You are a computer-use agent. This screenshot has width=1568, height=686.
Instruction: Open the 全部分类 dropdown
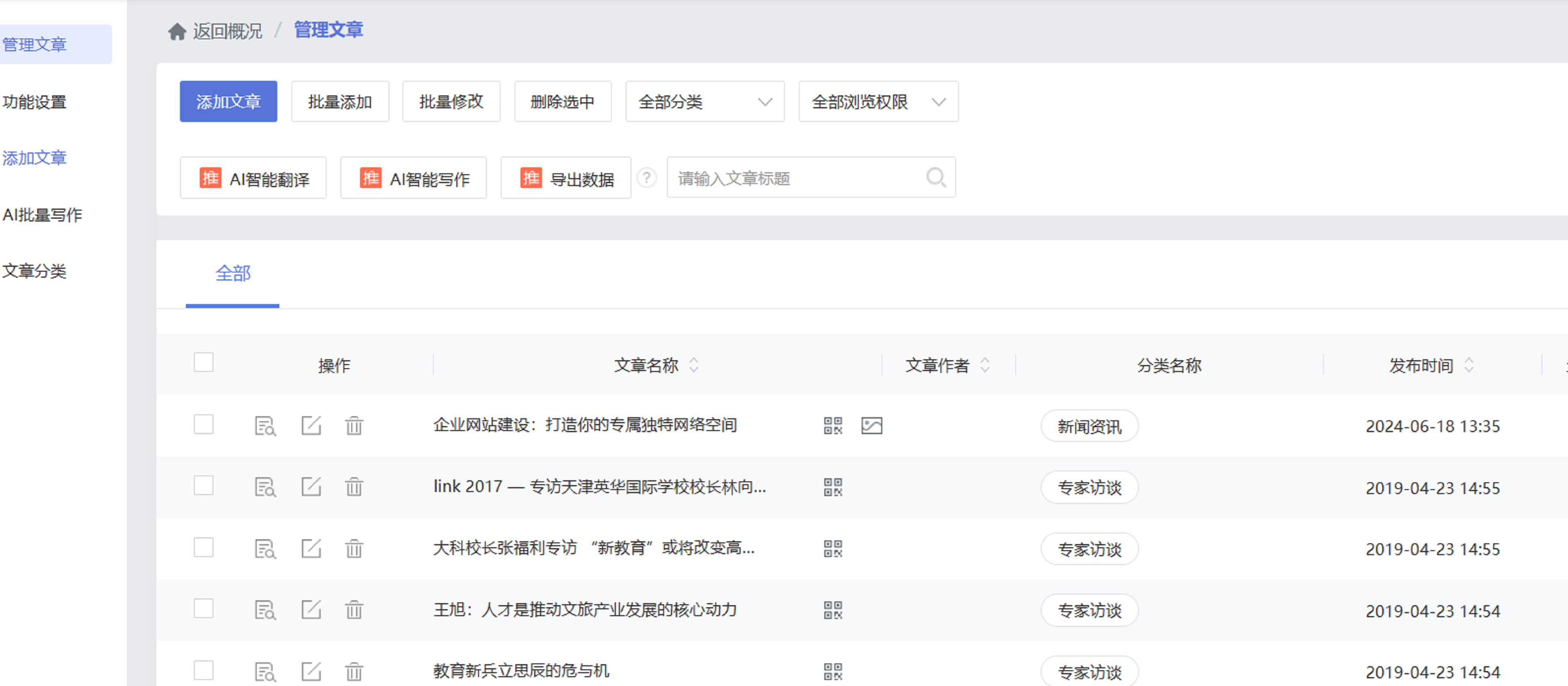(704, 101)
